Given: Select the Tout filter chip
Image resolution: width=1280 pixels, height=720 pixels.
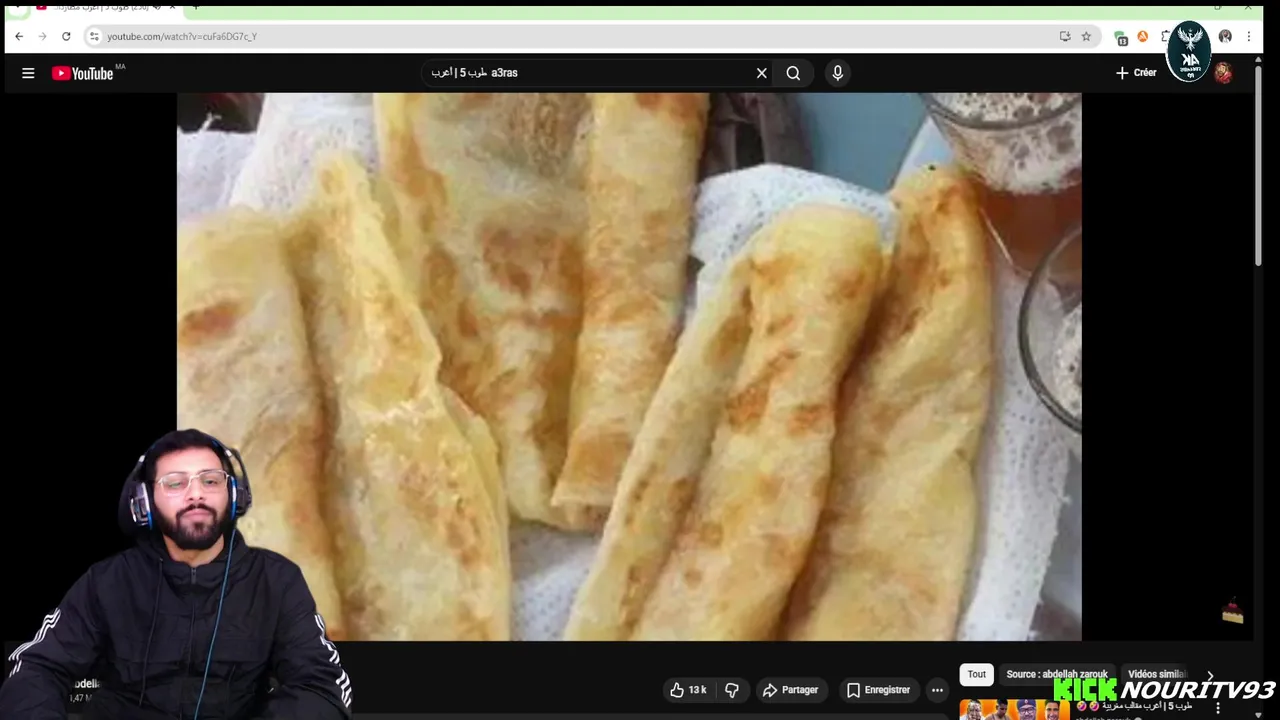Looking at the screenshot, I should 977,674.
